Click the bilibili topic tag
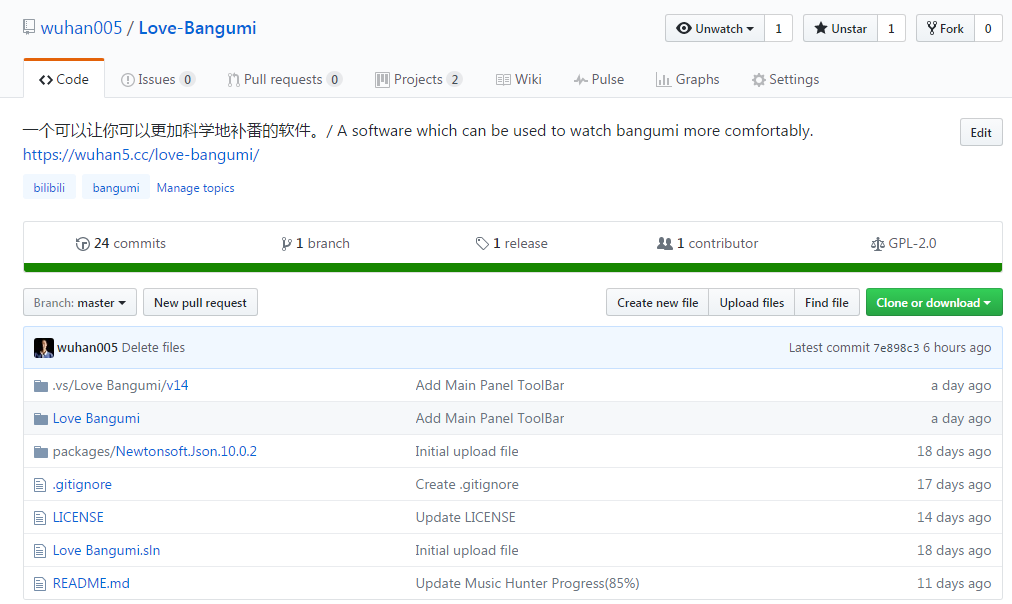The image size is (1012, 604). tap(49, 187)
